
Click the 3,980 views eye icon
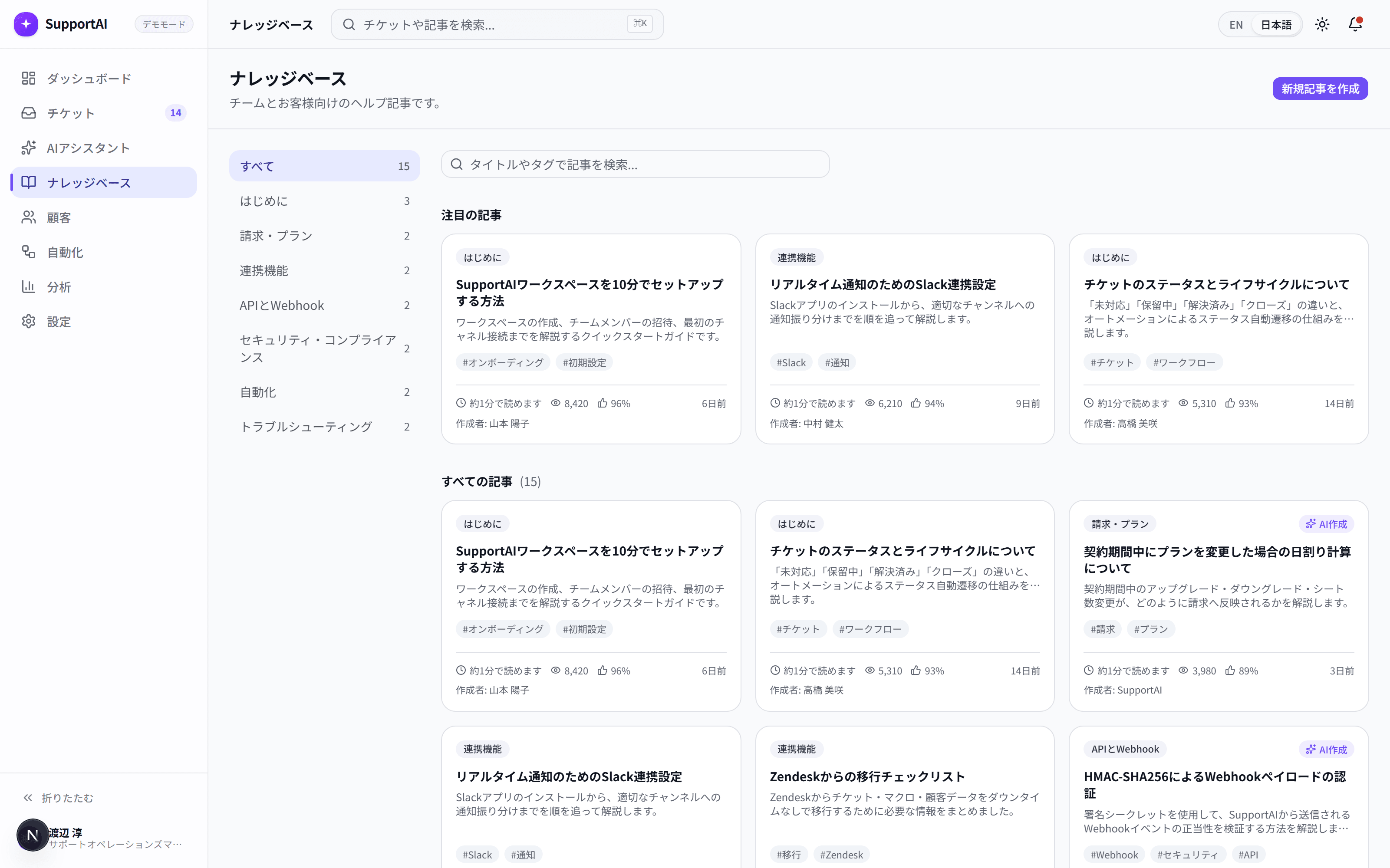tap(1183, 670)
